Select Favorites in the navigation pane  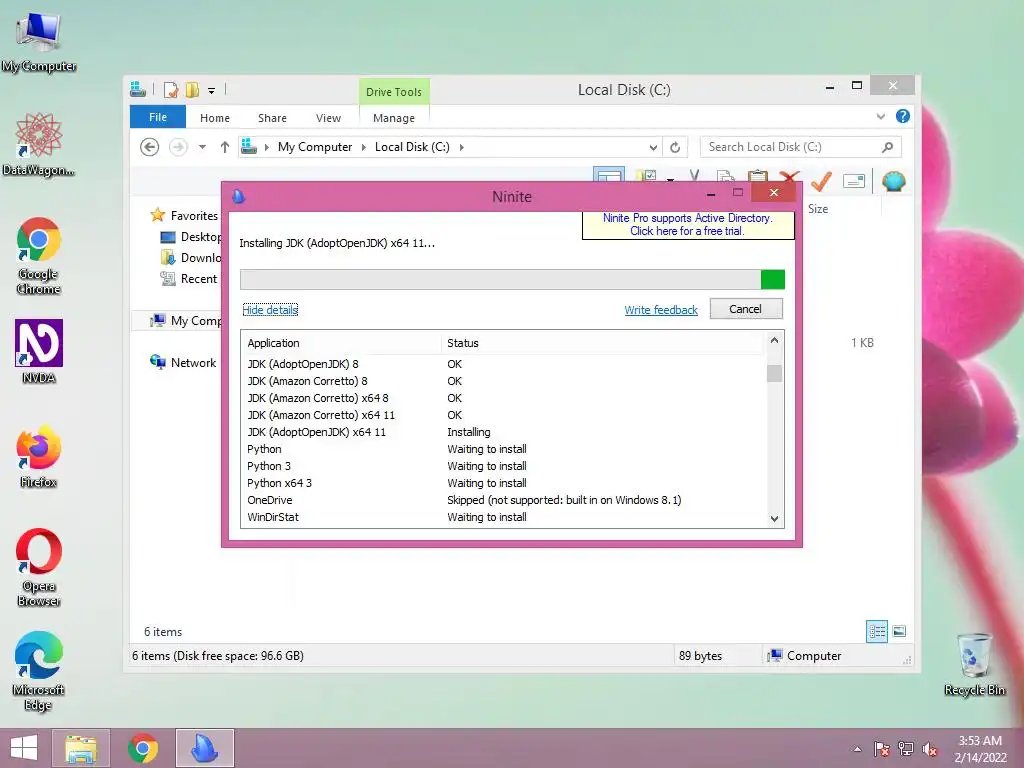[186, 216]
